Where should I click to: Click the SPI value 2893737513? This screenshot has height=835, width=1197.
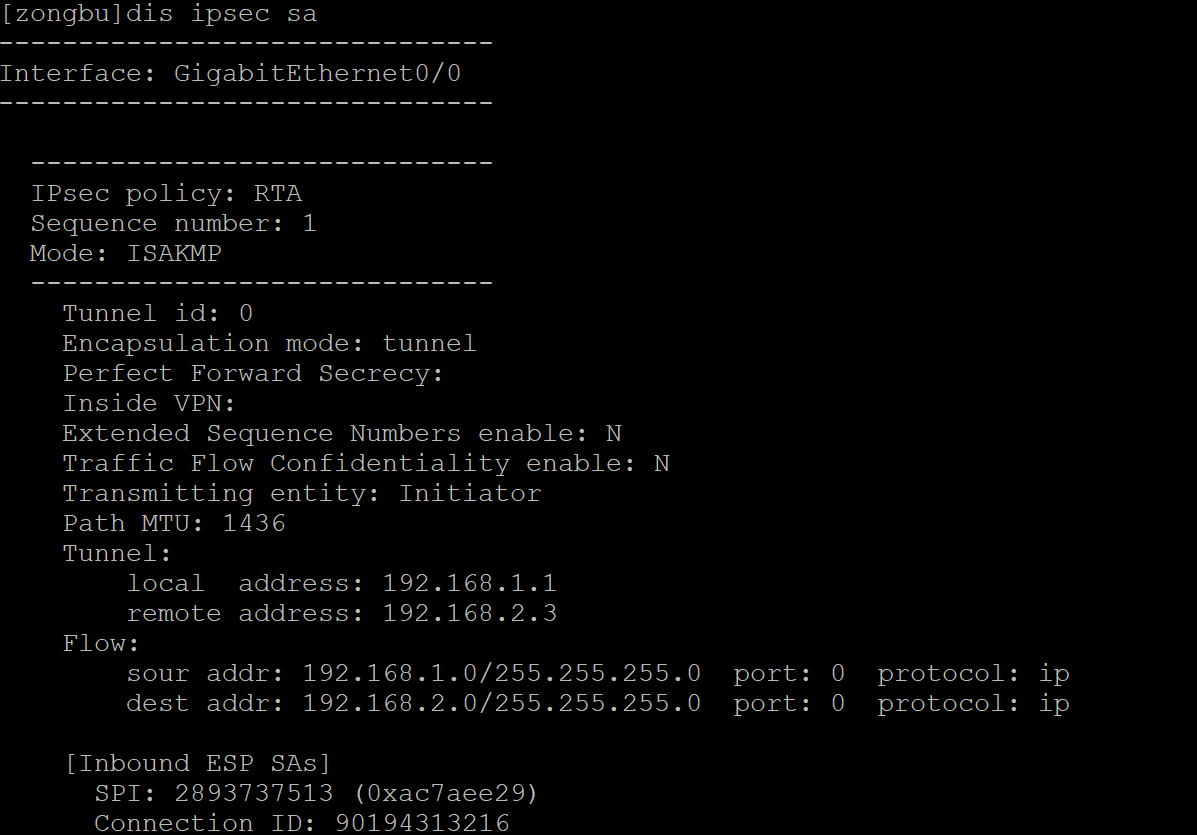[254, 793]
